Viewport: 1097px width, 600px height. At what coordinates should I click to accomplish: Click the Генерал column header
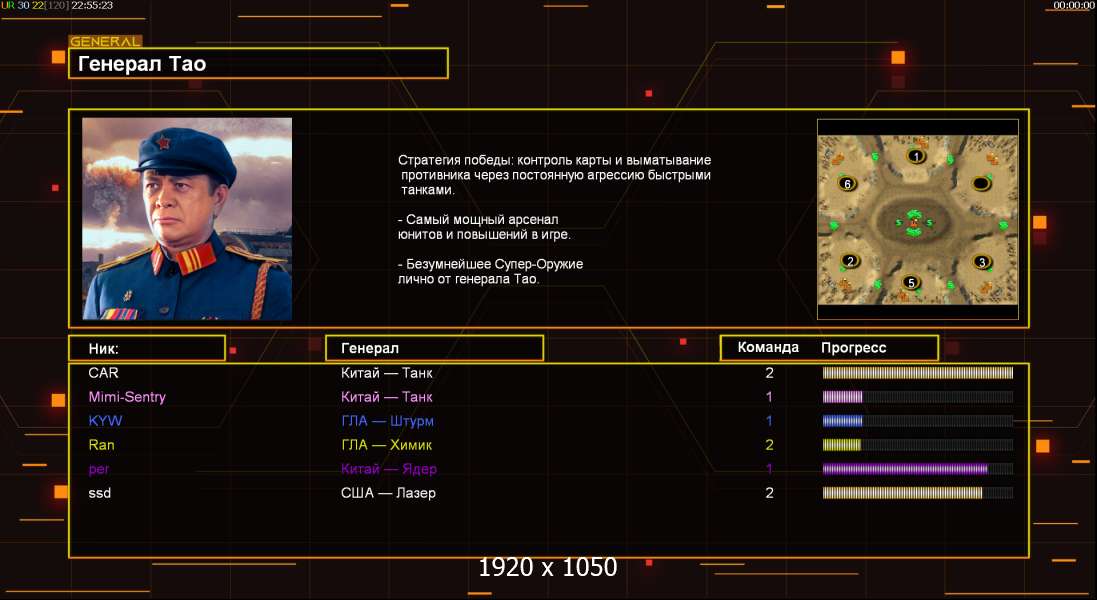[434, 348]
